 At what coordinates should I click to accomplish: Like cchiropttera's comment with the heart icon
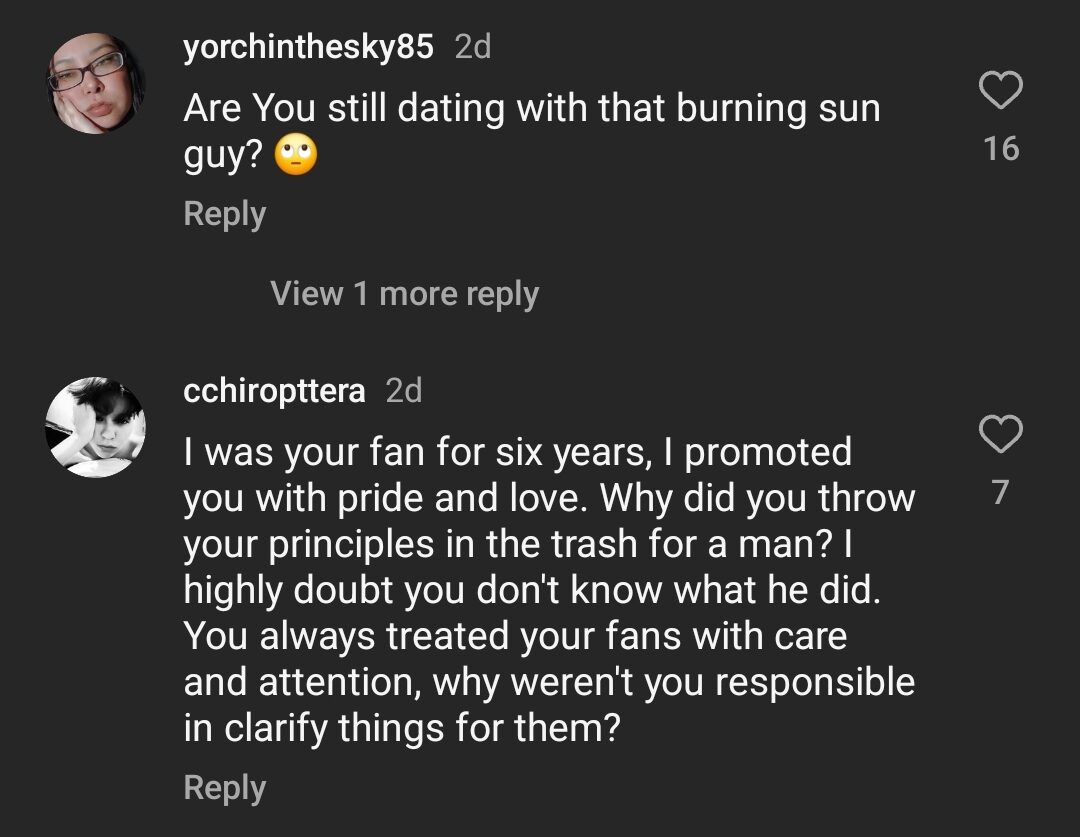[x=1002, y=435]
